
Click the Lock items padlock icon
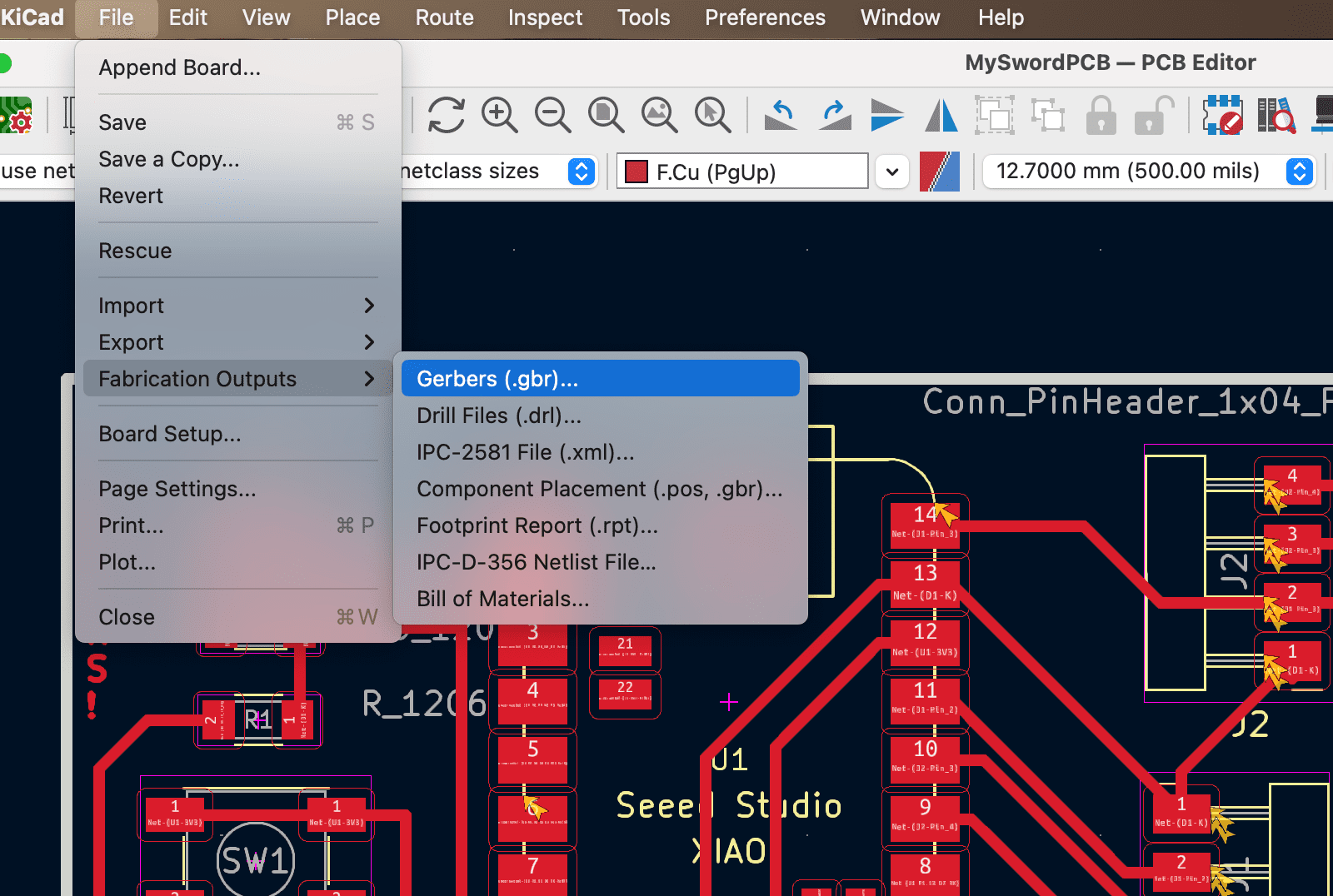pyautogui.click(x=1101, y=115)
